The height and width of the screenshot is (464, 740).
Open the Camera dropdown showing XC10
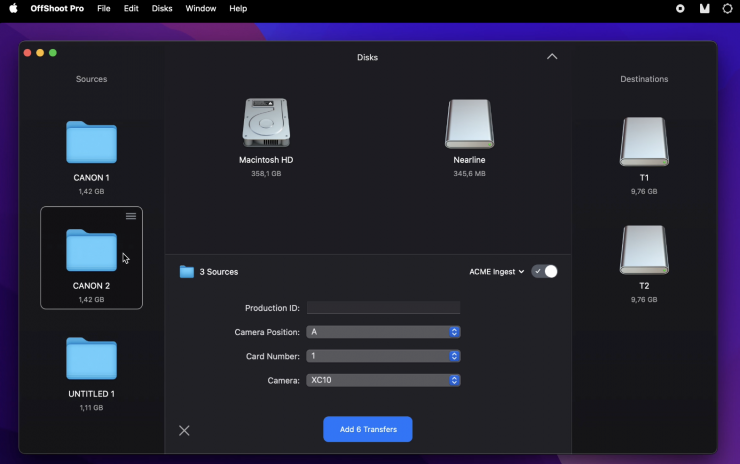pyautogui.click(x=383, y=380)
